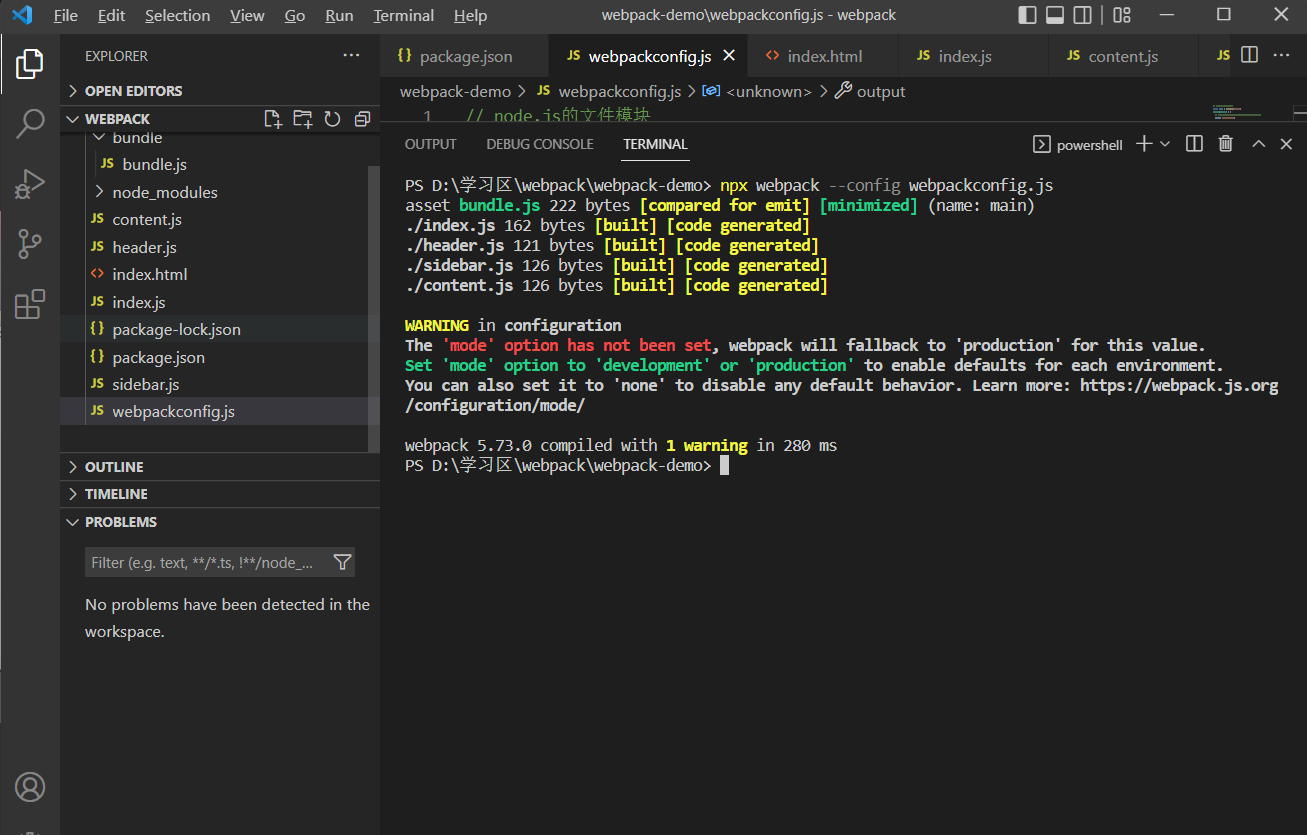Close the webpackconfig.js editor tab
This screenshot has width=1307, height=835.
pyautogui.click(x=729, y=56)
